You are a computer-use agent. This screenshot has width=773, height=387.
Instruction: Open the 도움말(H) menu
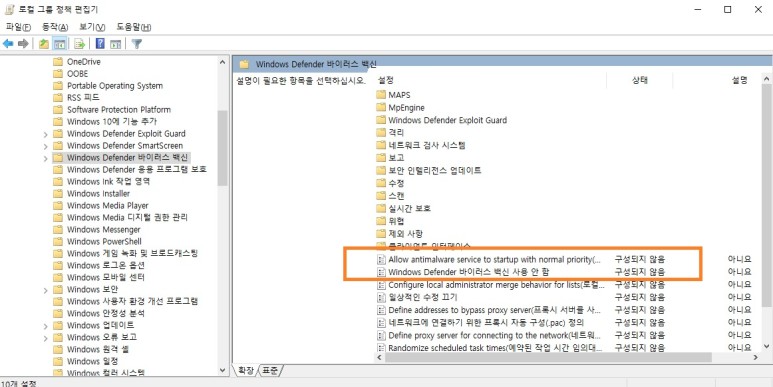[134, 27]
